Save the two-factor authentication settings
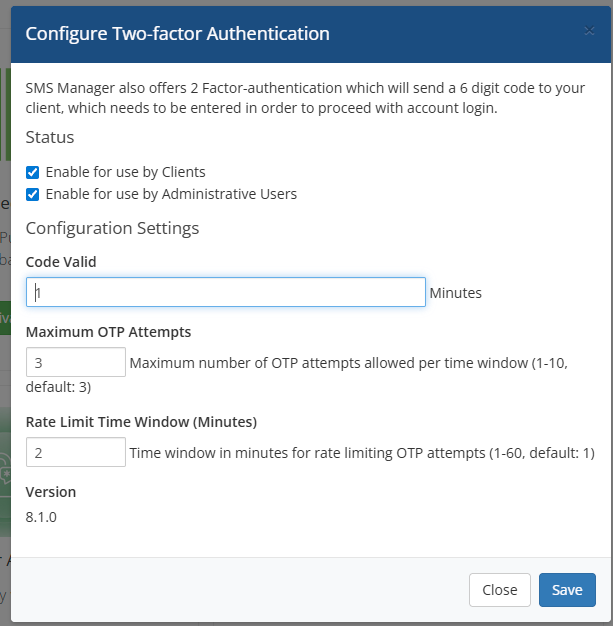Screen dimensions: 613x626 [567, 590]
